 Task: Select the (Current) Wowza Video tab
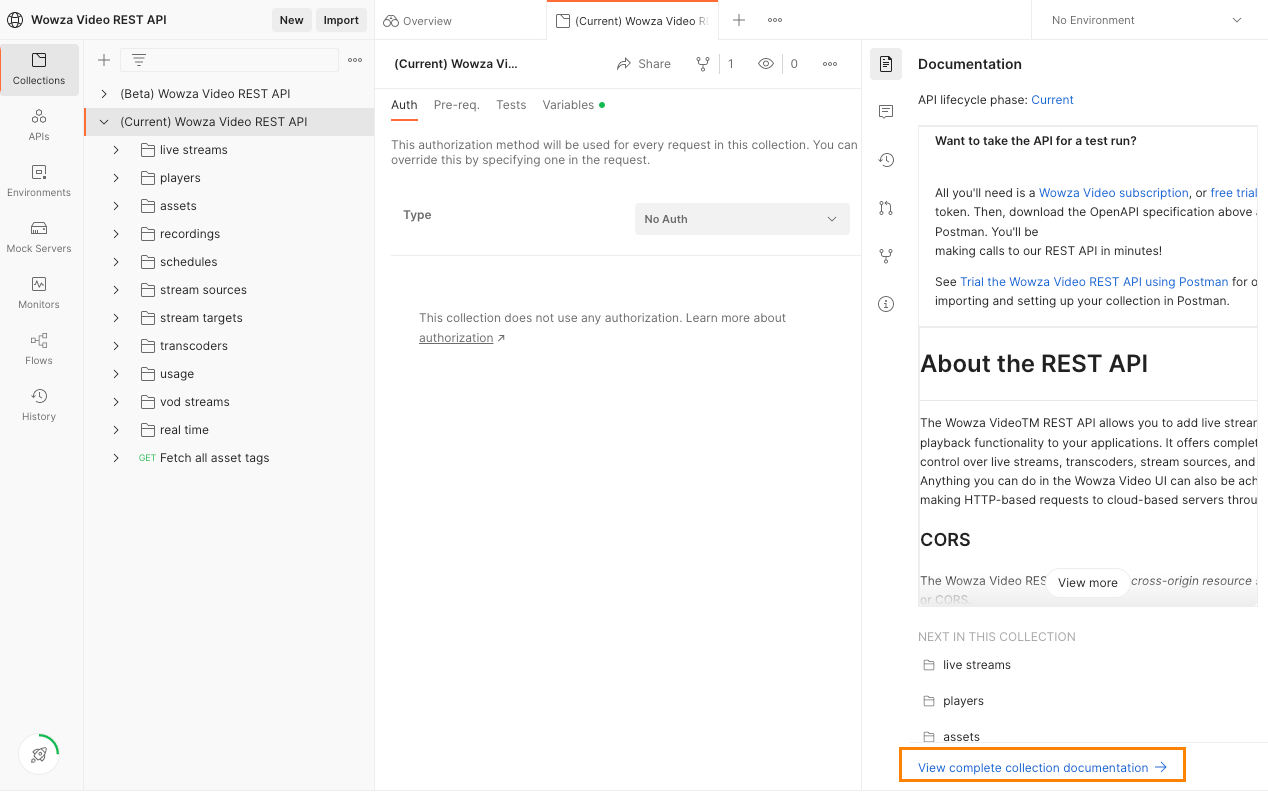pyautogui.click(x=631, y=21)
